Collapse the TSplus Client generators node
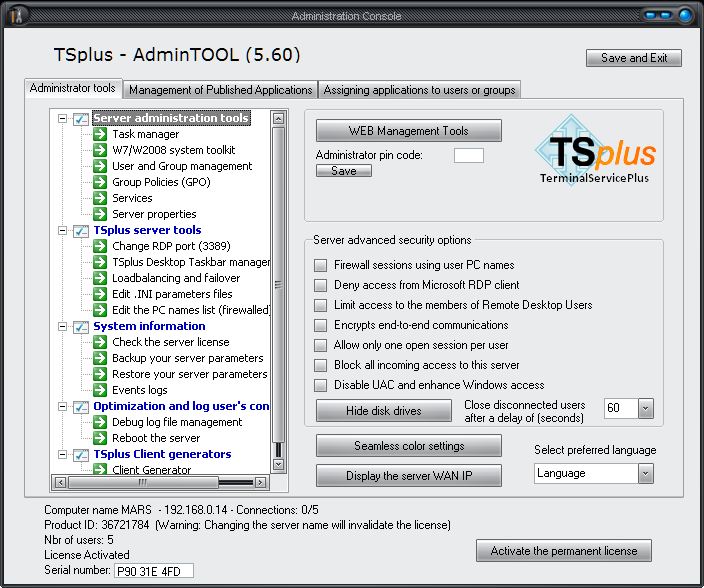This screenshot has width=704, height=588. coord(62,455)
